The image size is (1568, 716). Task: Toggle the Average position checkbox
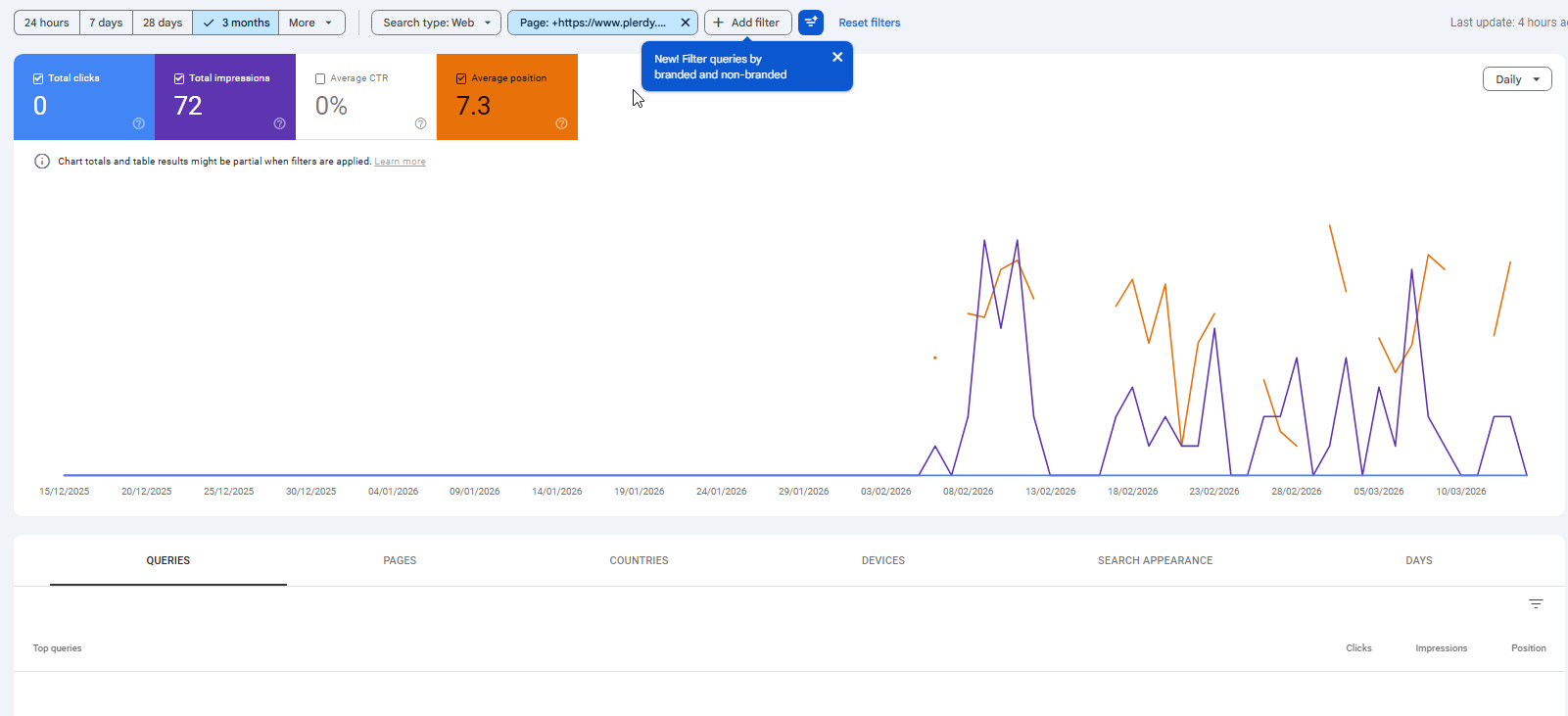tap(461, 78)
